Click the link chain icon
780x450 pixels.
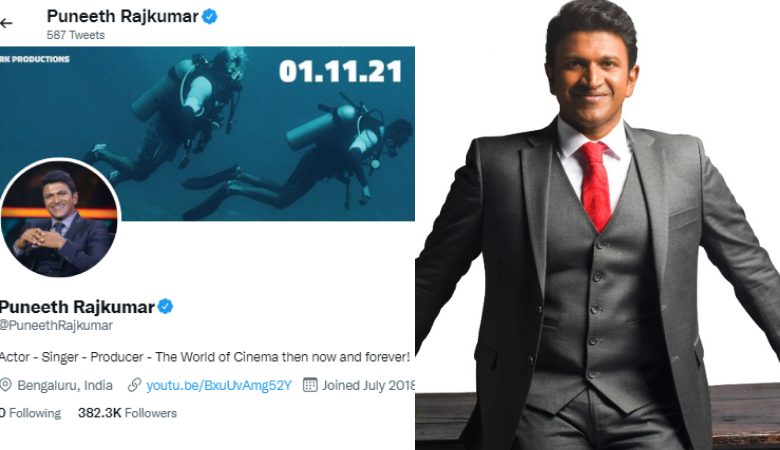[x=134, y=385]
